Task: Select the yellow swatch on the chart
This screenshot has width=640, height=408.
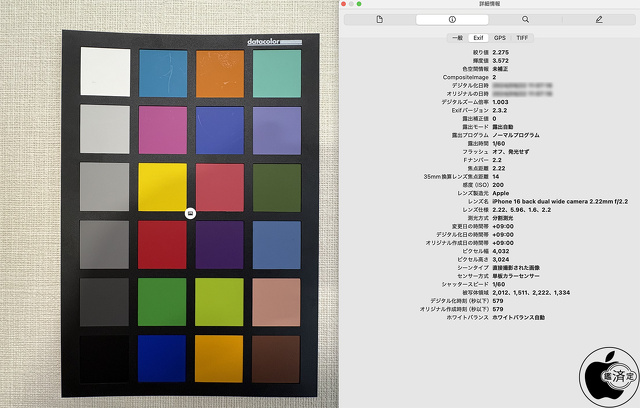Action: click(162, 187)
